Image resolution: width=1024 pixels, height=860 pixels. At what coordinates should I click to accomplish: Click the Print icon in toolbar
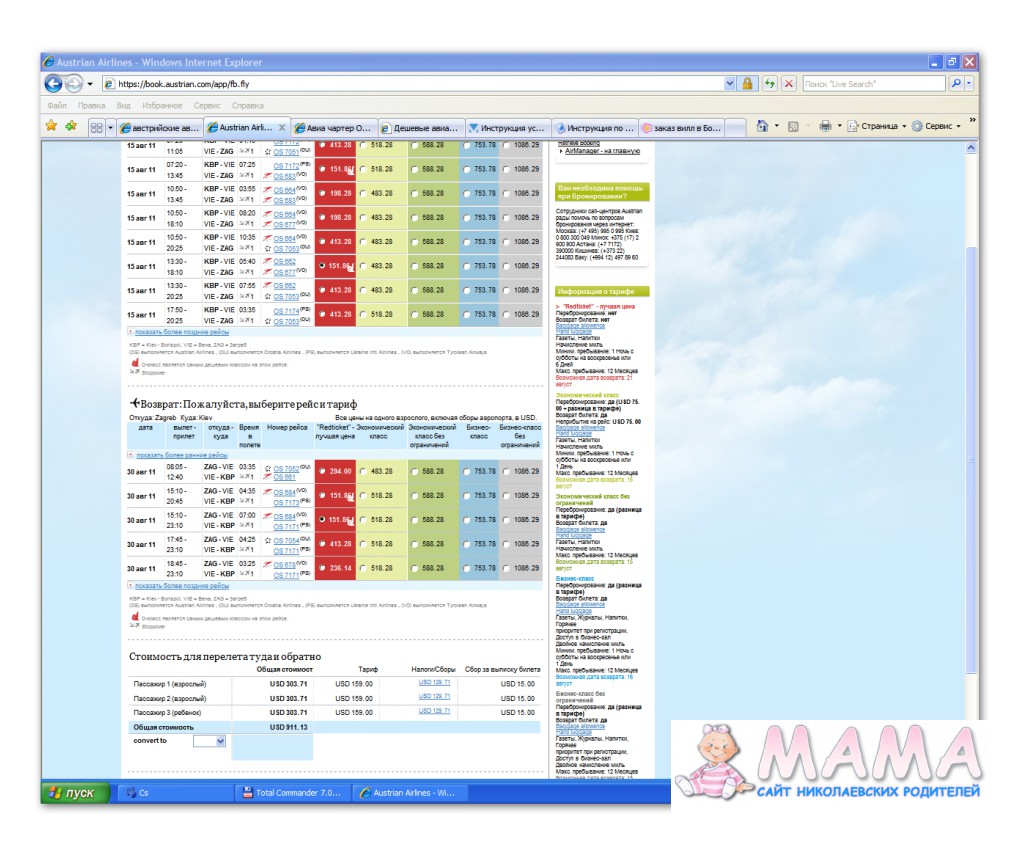[x=825, y=126]
